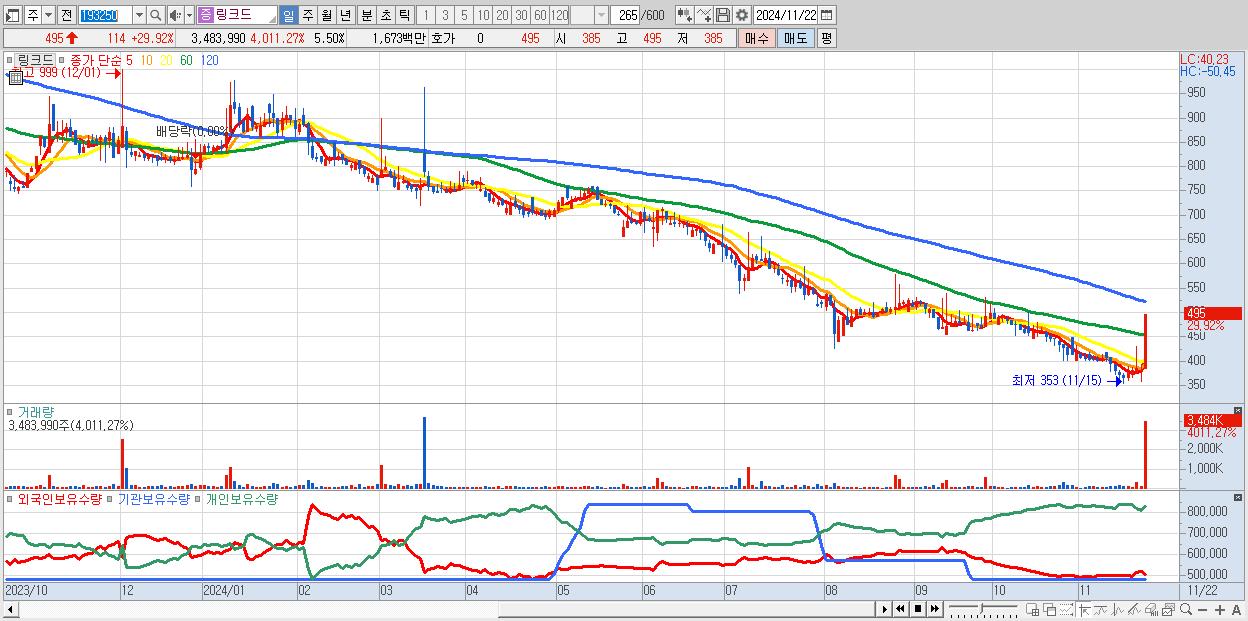The image size is (1248, 621).
Task: Select the 5 interval button
Action: [463, 15]
